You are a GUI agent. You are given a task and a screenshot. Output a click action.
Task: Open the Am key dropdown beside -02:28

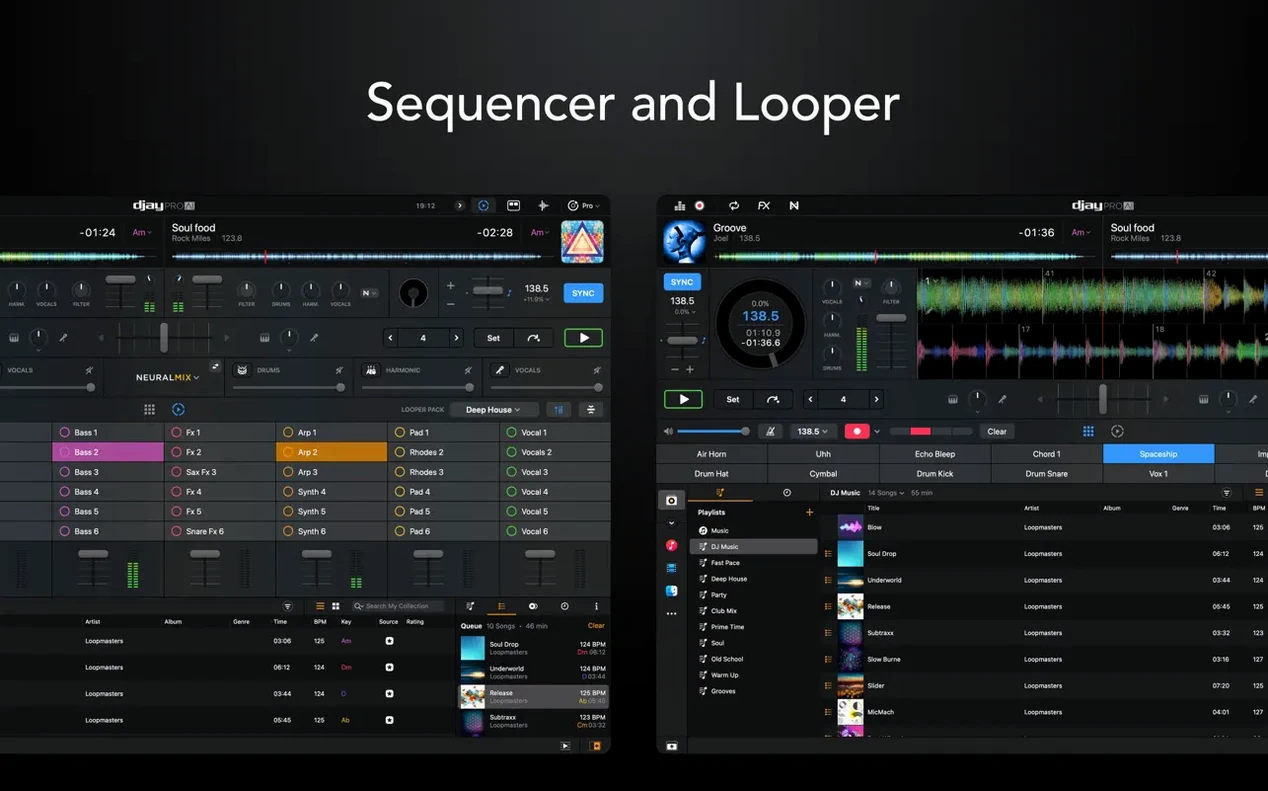pyautogui.click(x=539, y=232)
